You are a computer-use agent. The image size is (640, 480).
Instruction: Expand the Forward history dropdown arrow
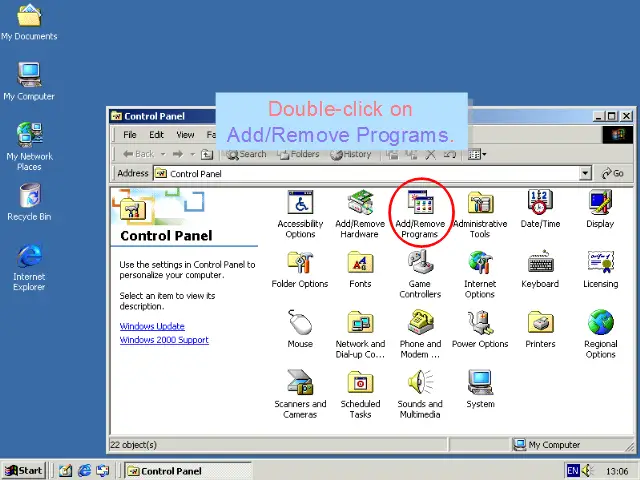tap(193, 154)
